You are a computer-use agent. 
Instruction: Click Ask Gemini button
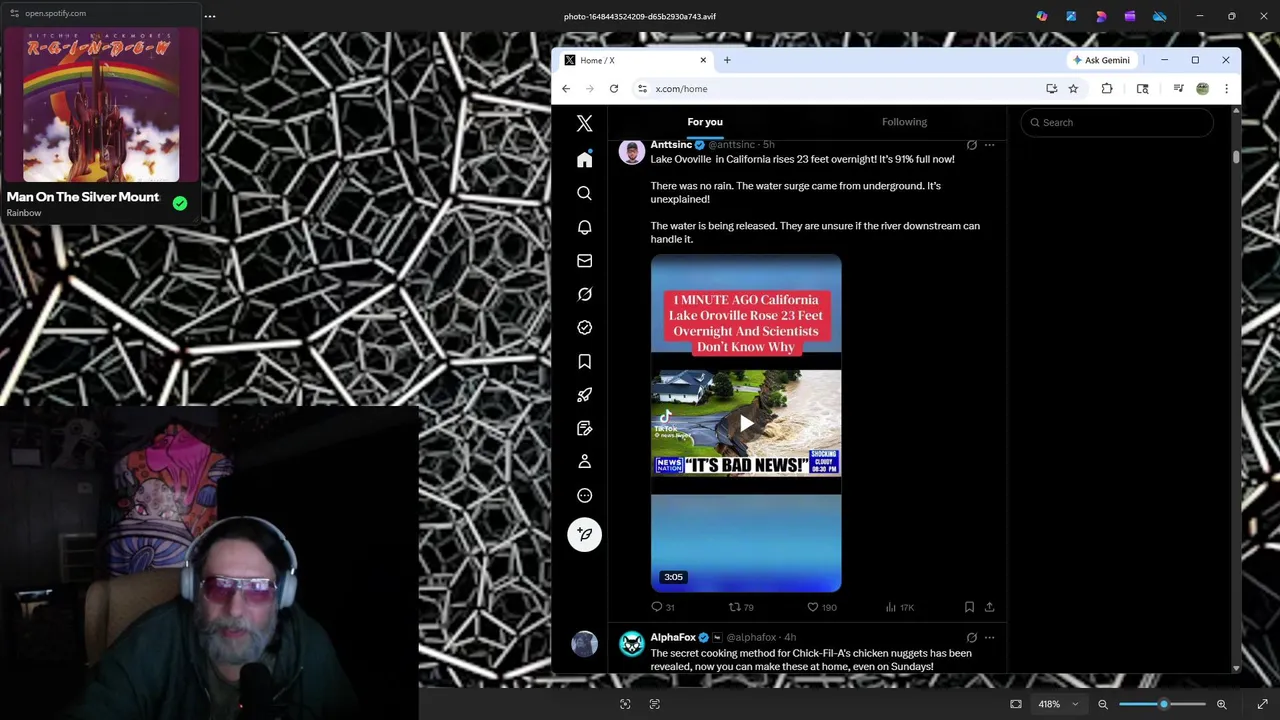[1101, 60]
